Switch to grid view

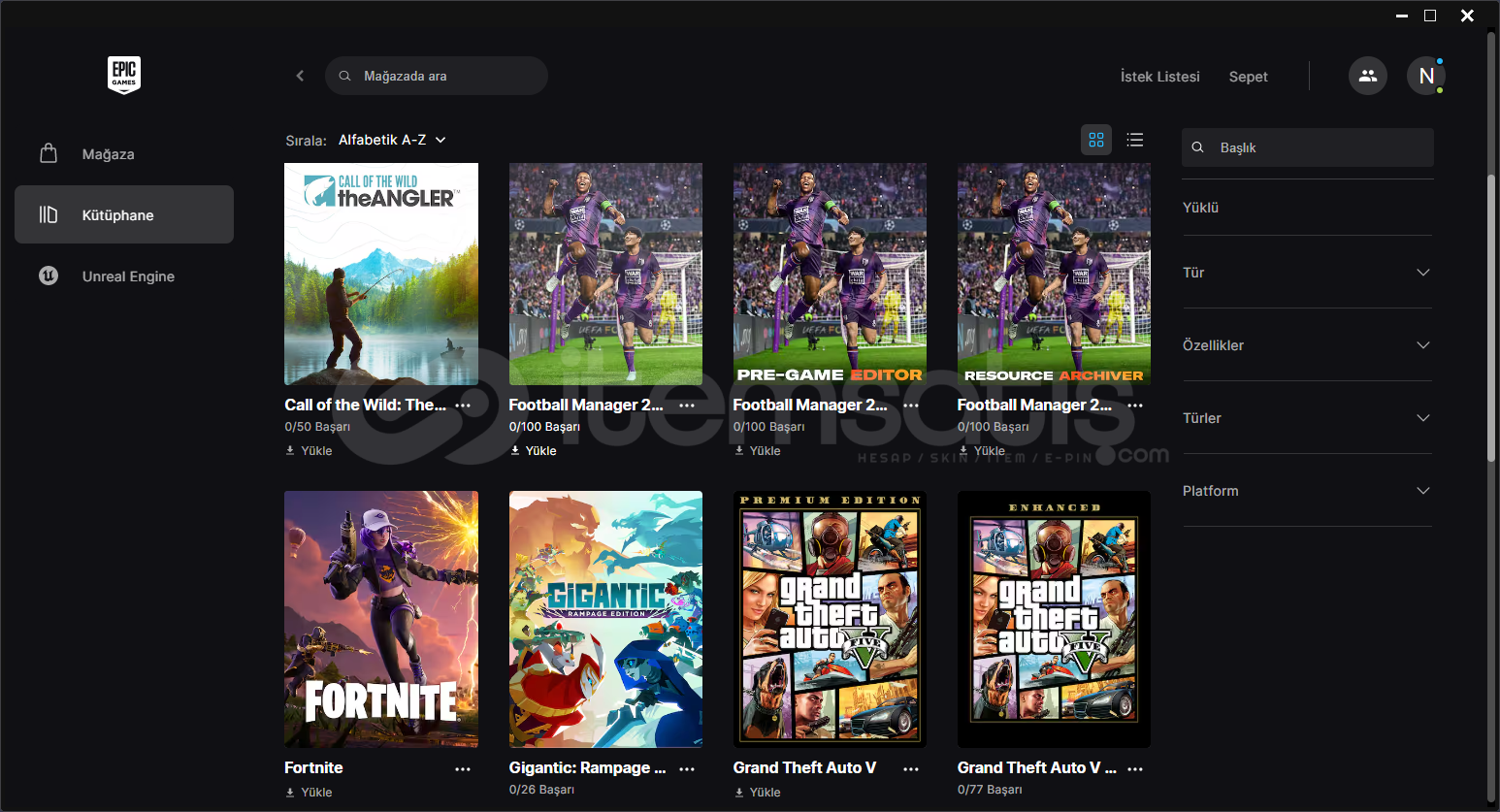(x=1096, y=140)
